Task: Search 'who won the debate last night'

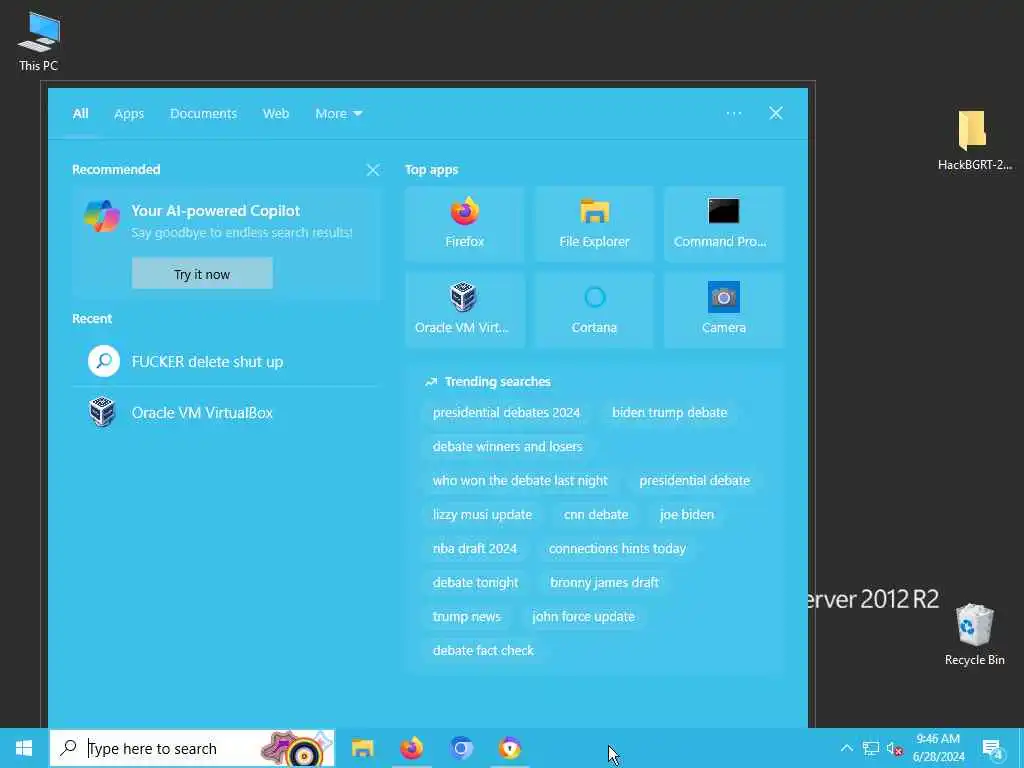Action: click(520, 481)
